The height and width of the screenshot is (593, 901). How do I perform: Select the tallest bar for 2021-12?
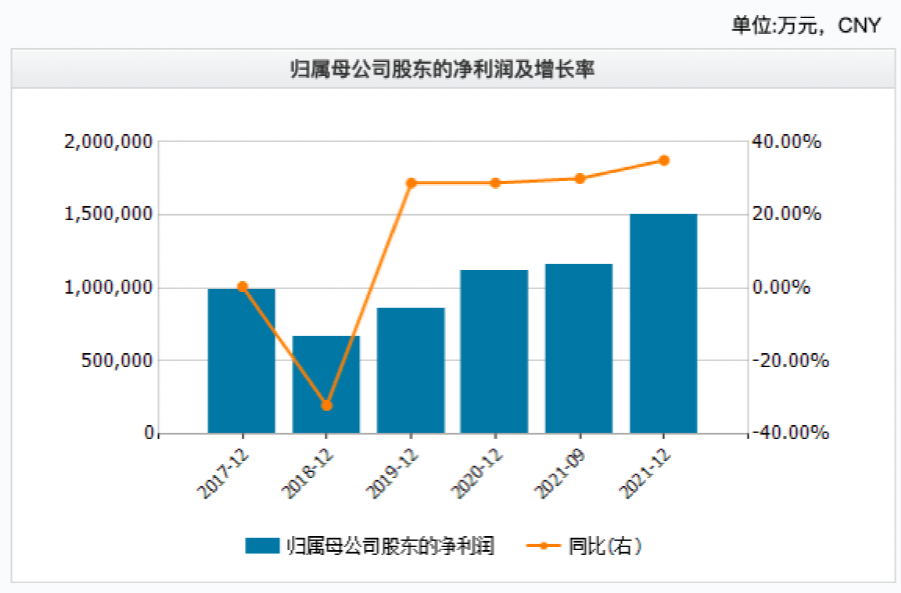[663, 324]
